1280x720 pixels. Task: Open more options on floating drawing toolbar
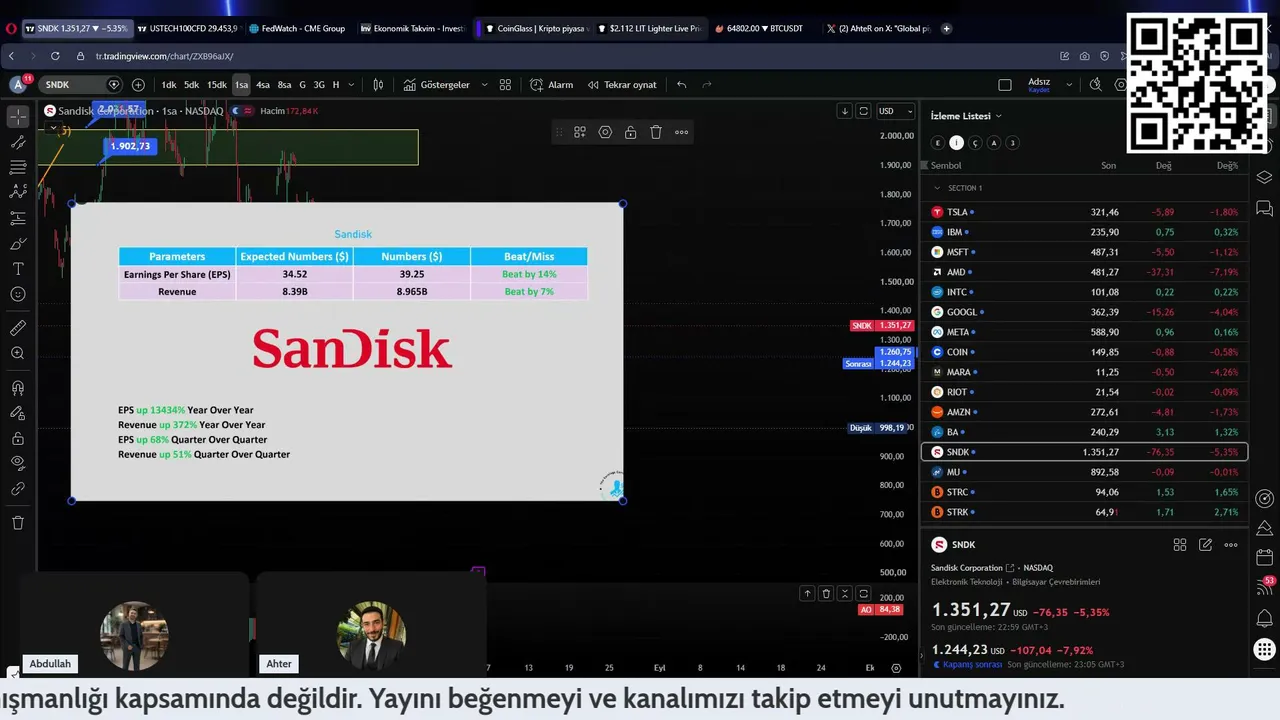(x=681, y=132)
